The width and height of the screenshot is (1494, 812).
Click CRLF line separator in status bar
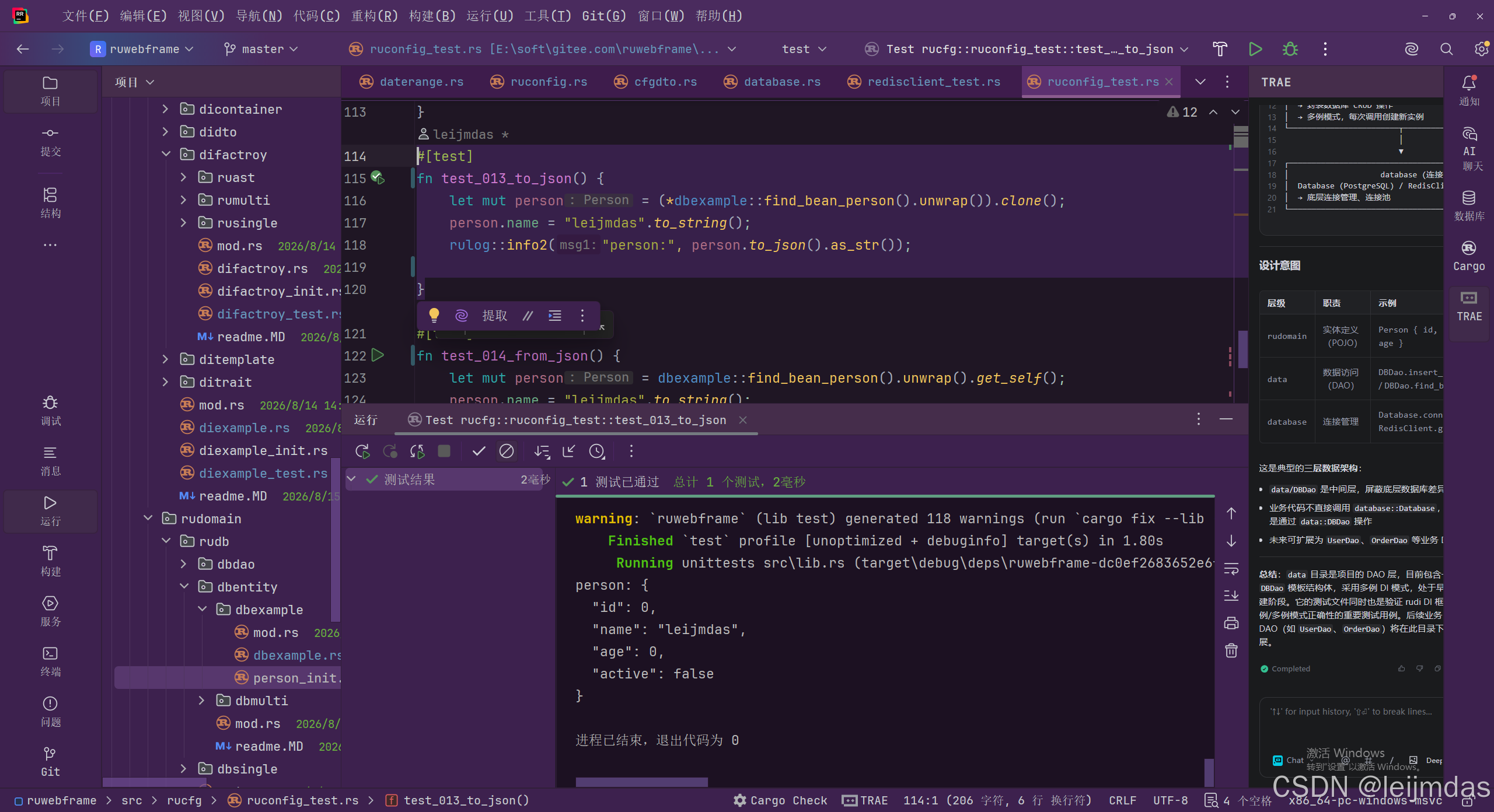pyautogui.click(x=1122, y=800)
